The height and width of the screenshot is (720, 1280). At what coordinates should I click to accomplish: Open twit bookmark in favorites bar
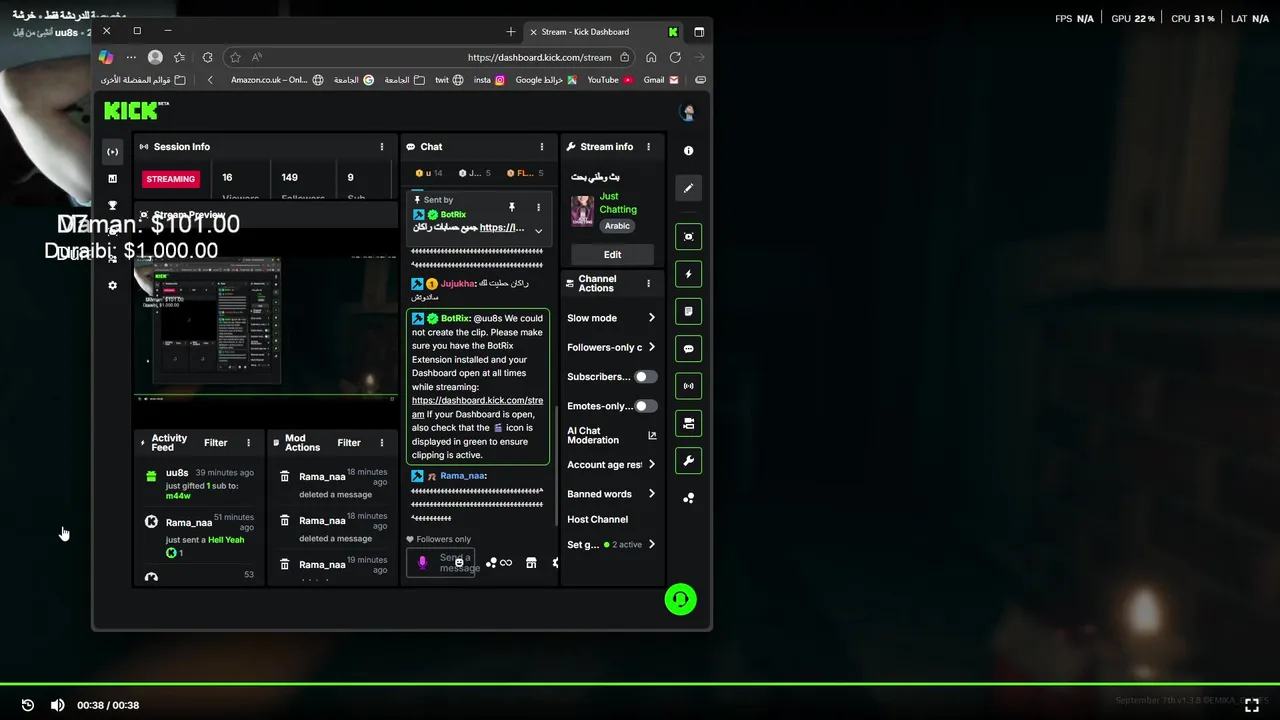(449, 80)
